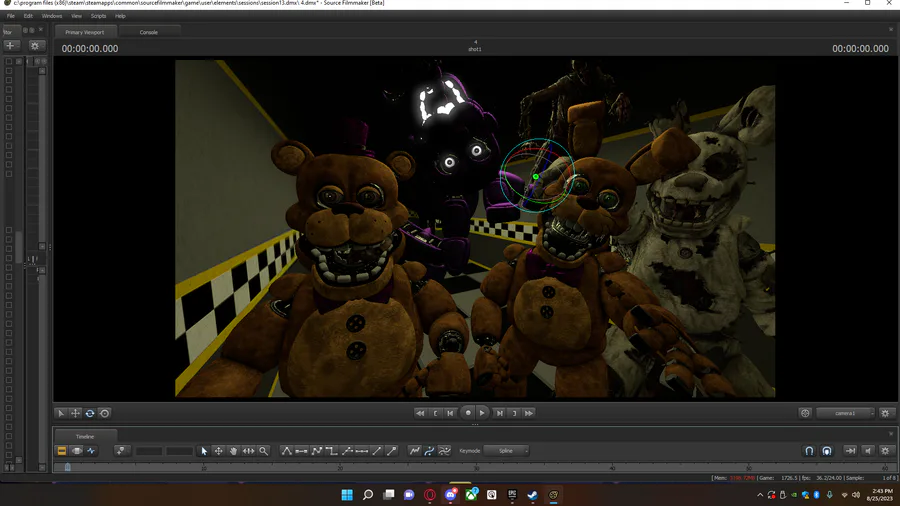This screenshot has width=900, height=506.
Task: Open Windows Start menu on taskbar
Action: click(x=347, y=495)
